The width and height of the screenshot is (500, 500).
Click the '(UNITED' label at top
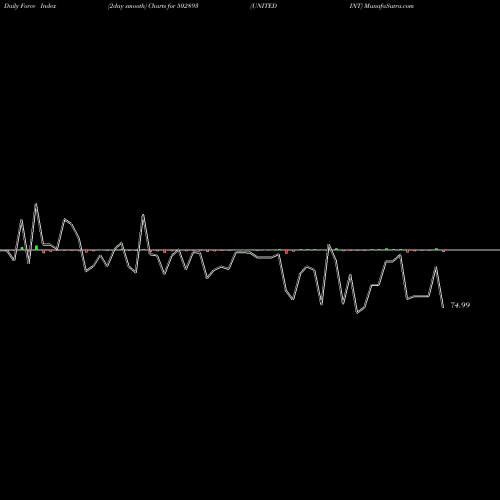pyautogui.click(x=263, y=6)
